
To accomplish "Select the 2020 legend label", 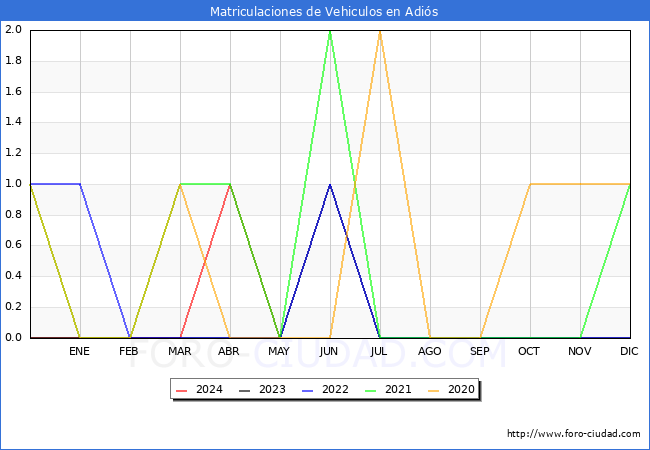I will pos(461,390).
